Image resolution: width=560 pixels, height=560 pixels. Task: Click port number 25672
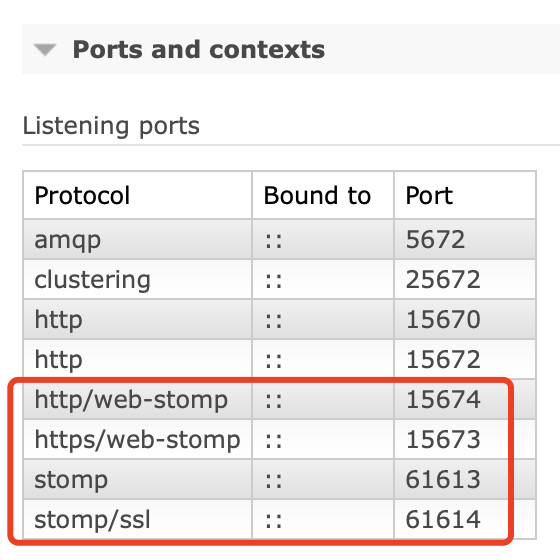pyautogui.click(x=443, y=279)
